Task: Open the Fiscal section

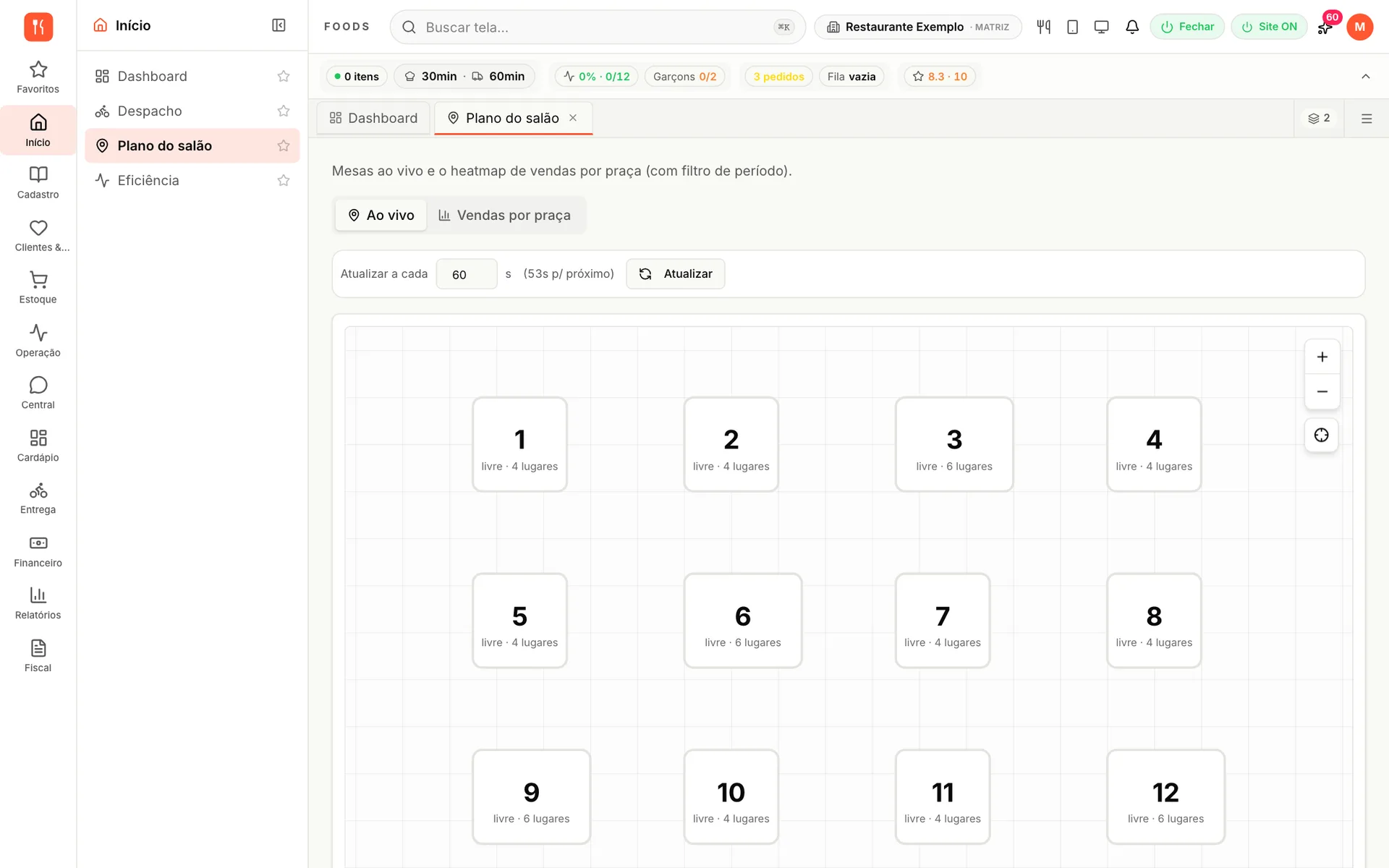Action: tap(38, 656)
